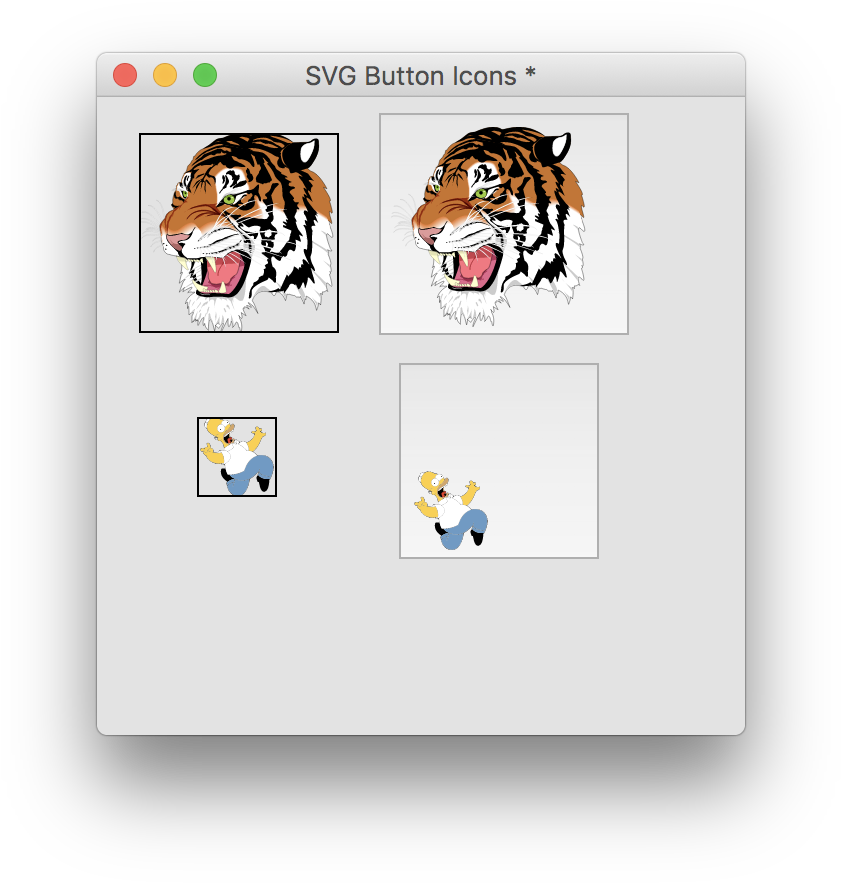Click the SVG Button Icons title bar text
The width and height of the screenshot is (841, 883).
[x=420, y=75]
